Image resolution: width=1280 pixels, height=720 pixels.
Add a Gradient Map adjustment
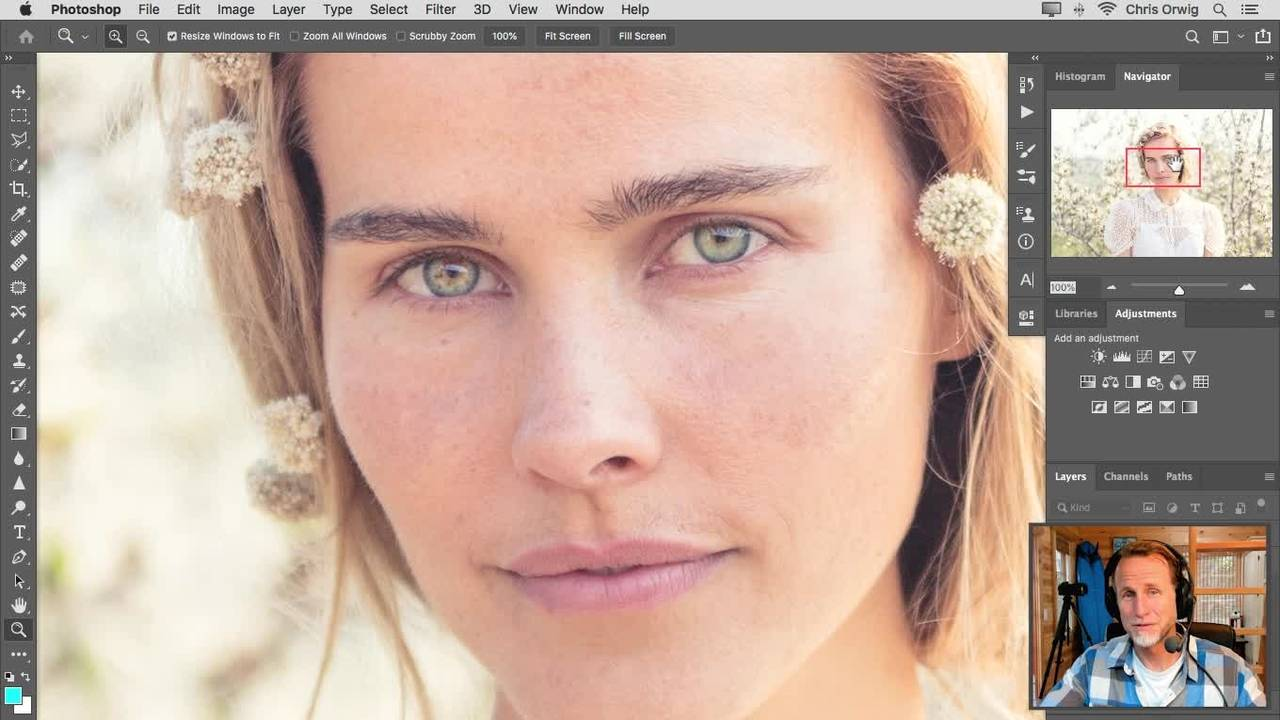[x=1189, y=407]
